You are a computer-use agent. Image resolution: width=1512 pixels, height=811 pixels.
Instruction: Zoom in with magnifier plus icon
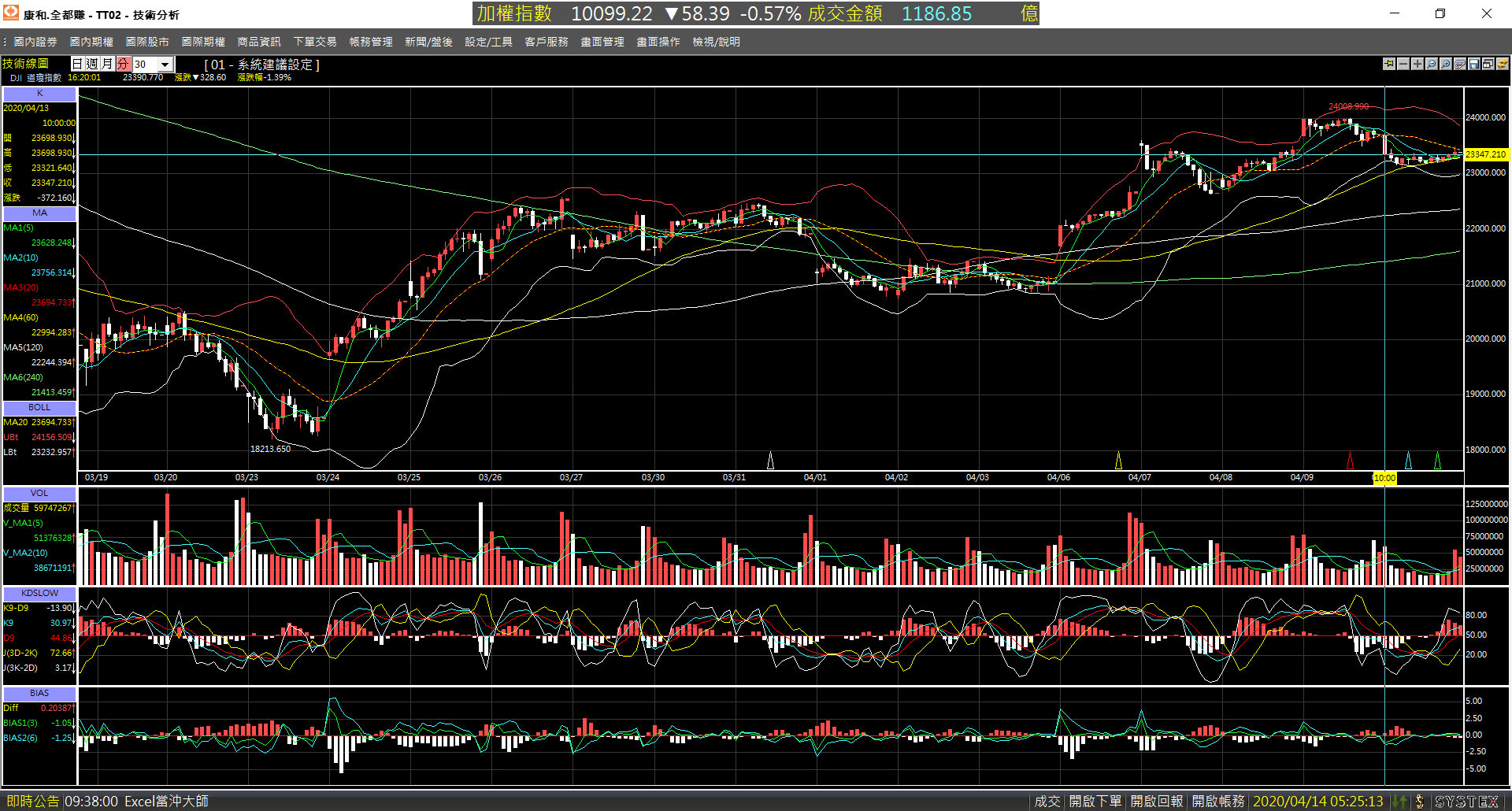click(x=1446, y=64)
